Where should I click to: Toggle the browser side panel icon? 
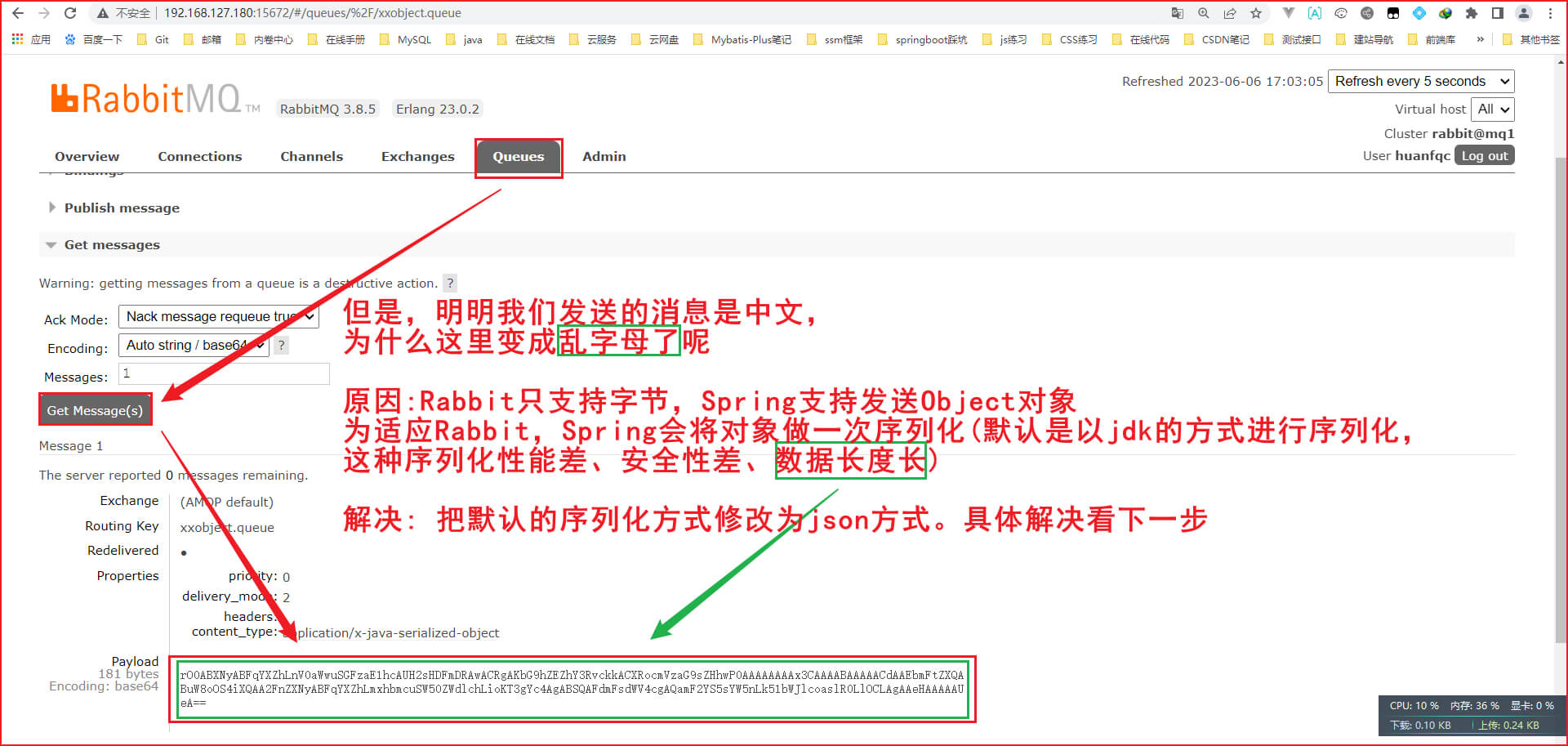pos(1498,13)
